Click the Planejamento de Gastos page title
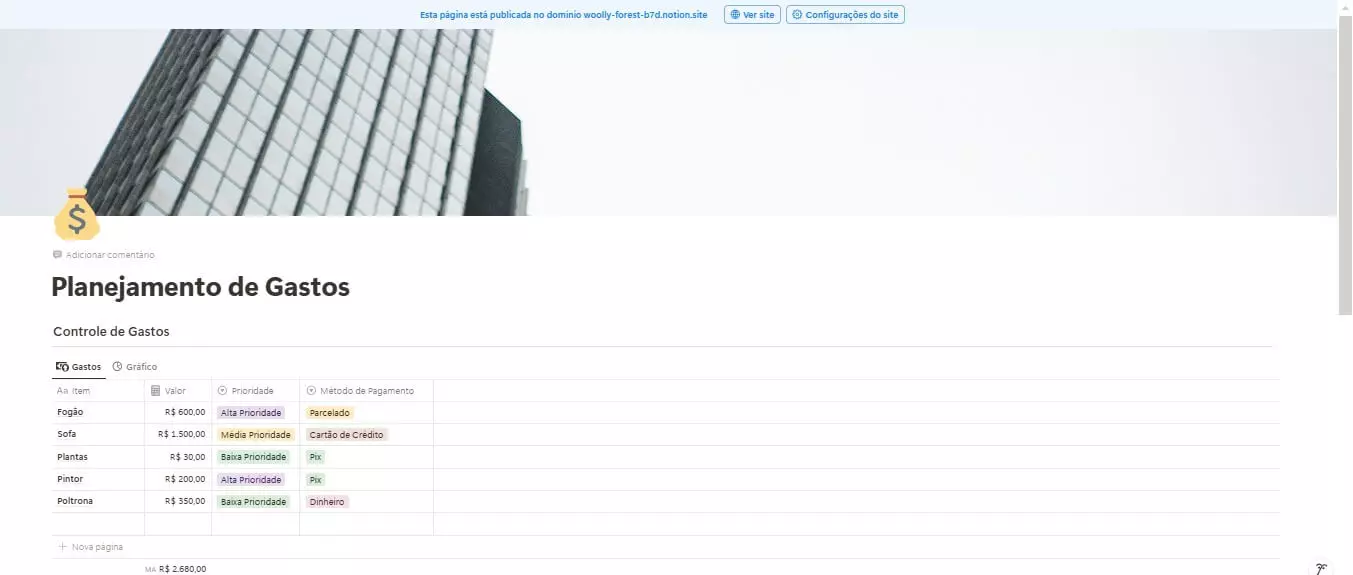 point(200,288)
